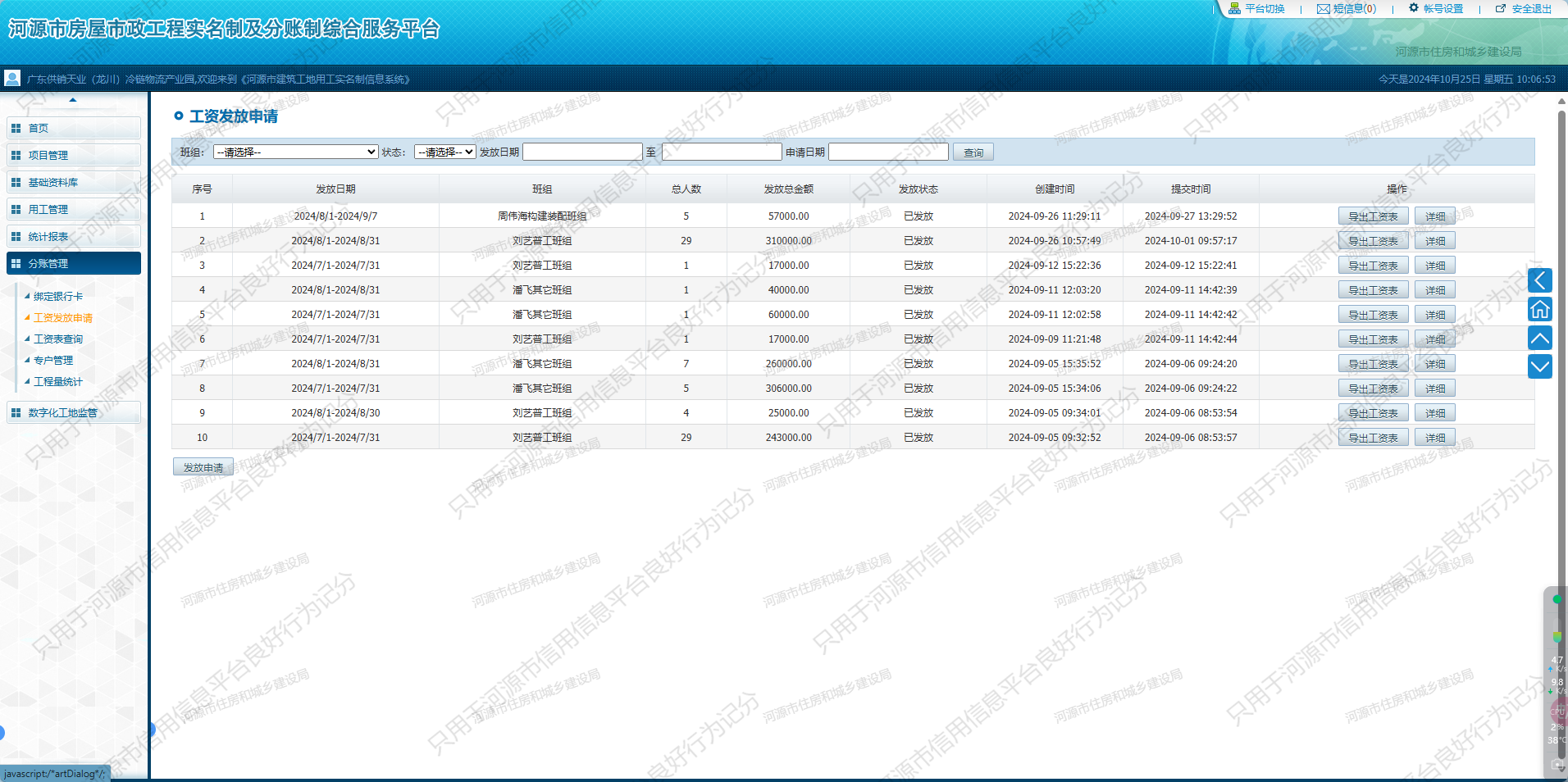Click the 发放申请 button below the table
Image resolution: width=1568 pixels, height=782 pixels.
point(203,467)
